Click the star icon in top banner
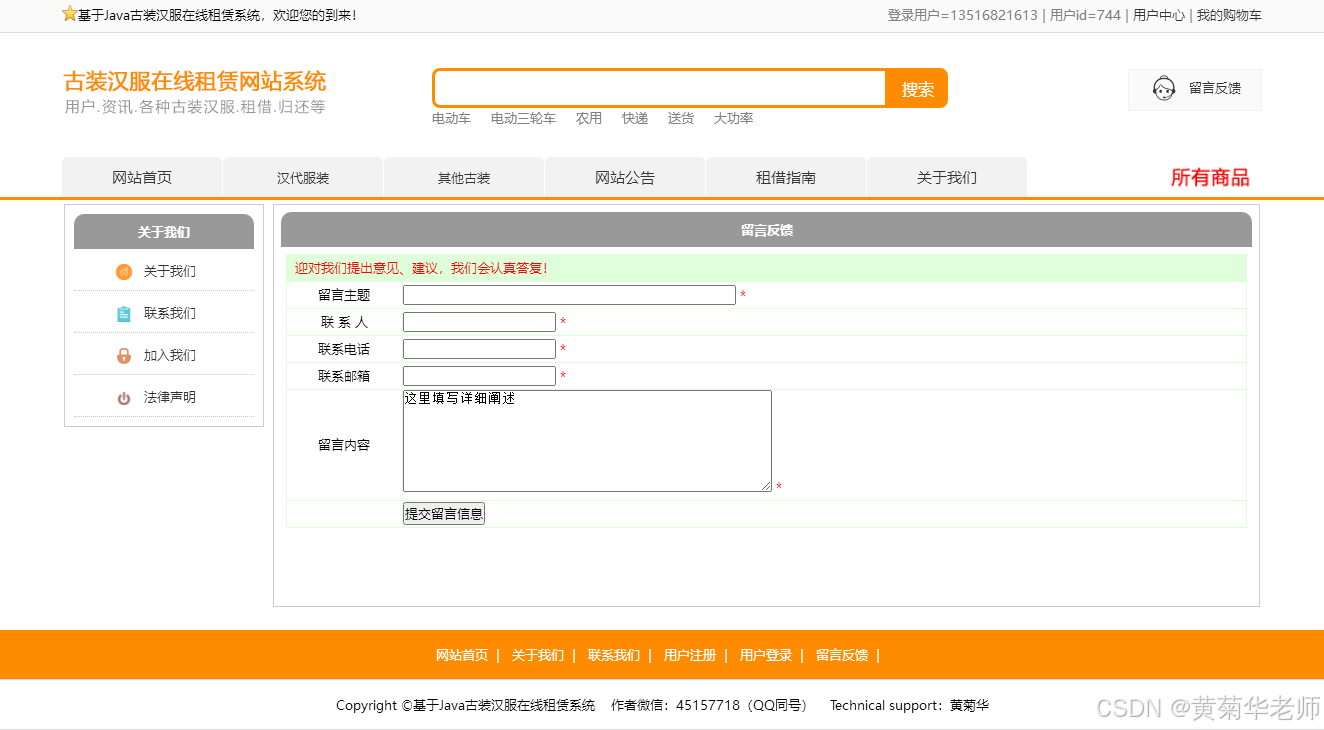 pos(70,14)
